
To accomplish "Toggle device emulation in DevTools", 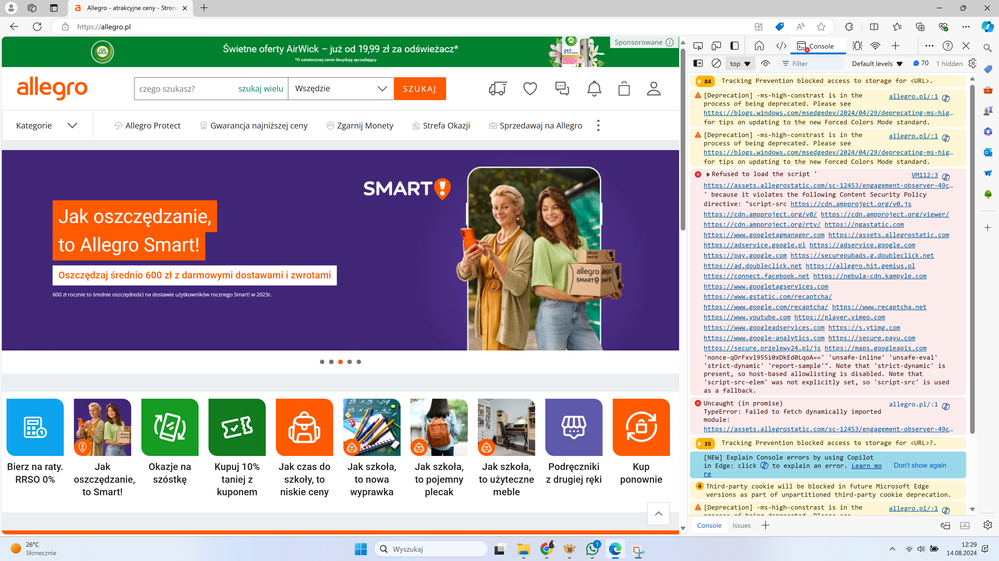I will pyautogui.click(x=716, y=46).
